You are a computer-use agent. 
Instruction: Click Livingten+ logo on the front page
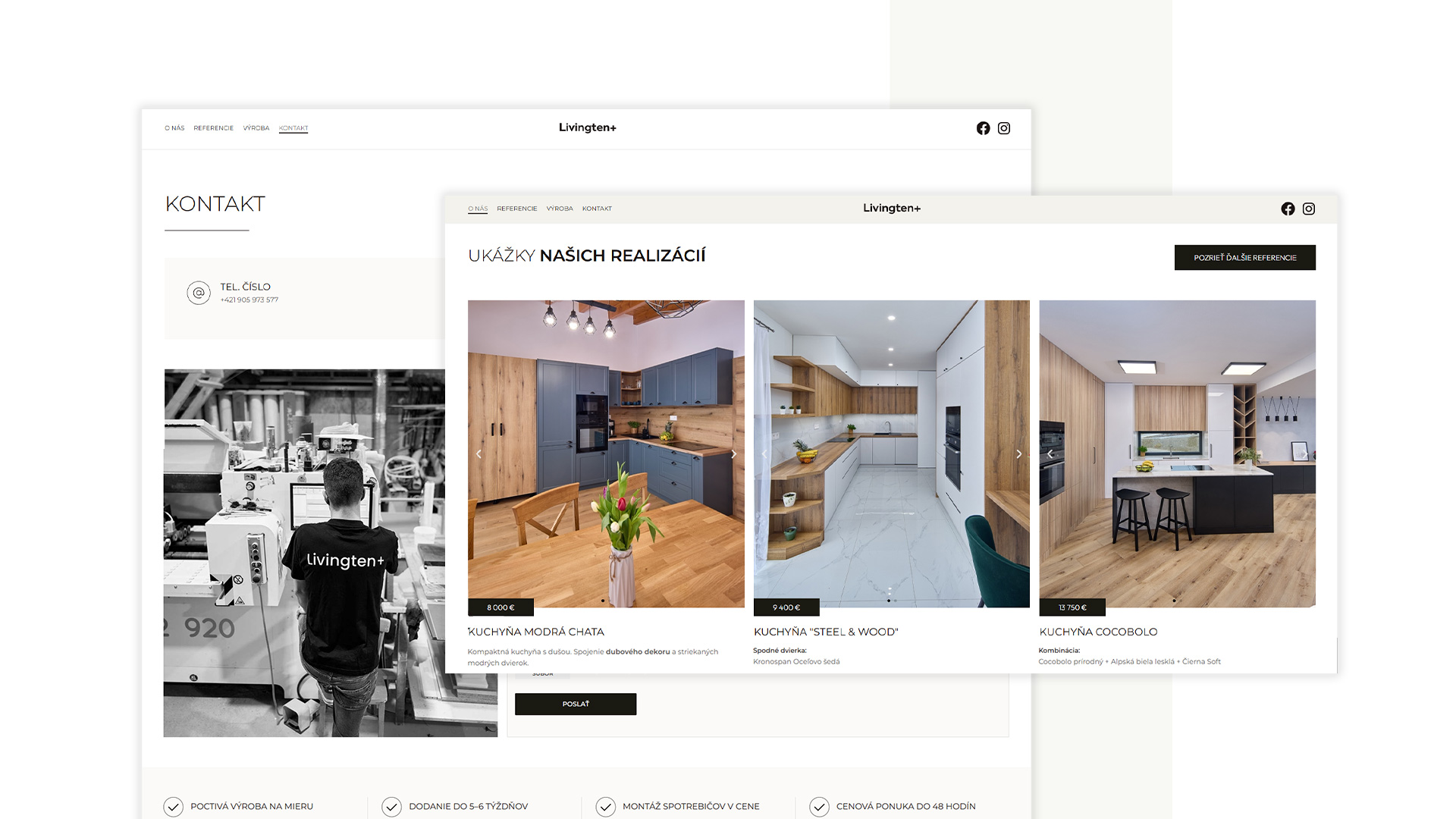tap(892, 208)
